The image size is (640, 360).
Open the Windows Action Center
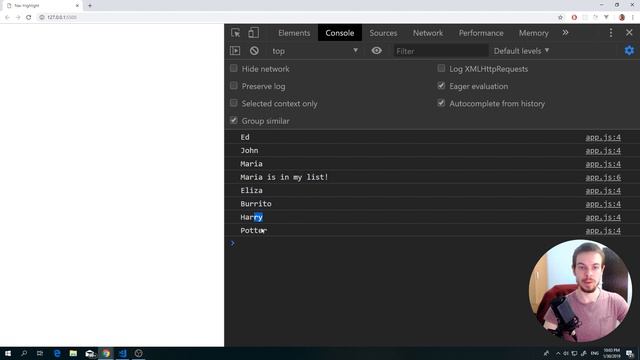point(630,353)
